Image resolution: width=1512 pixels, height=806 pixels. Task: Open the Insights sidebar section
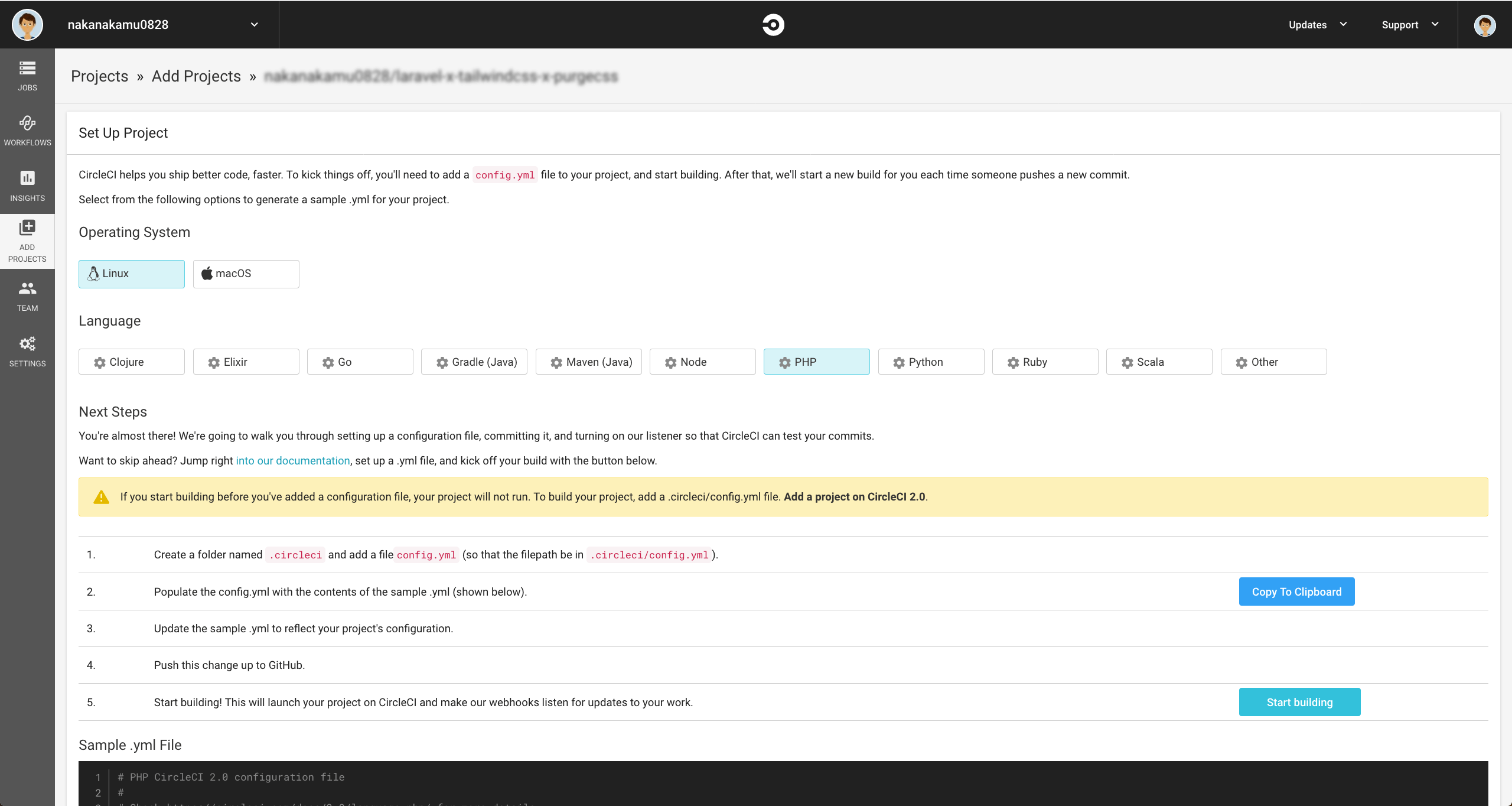[27, 186]
